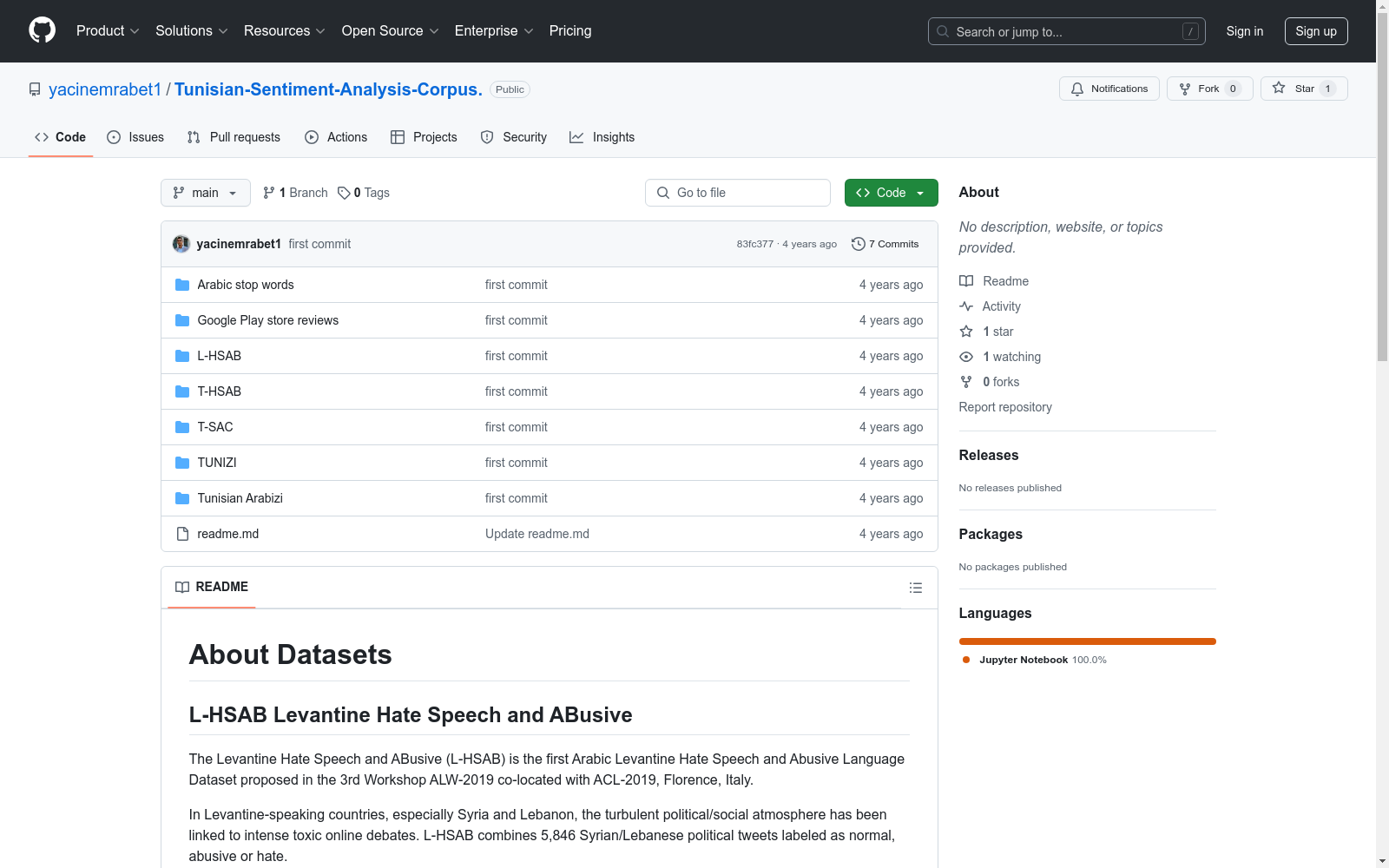Open the yacinemrabet1 owner link

[x=105, y=89]
